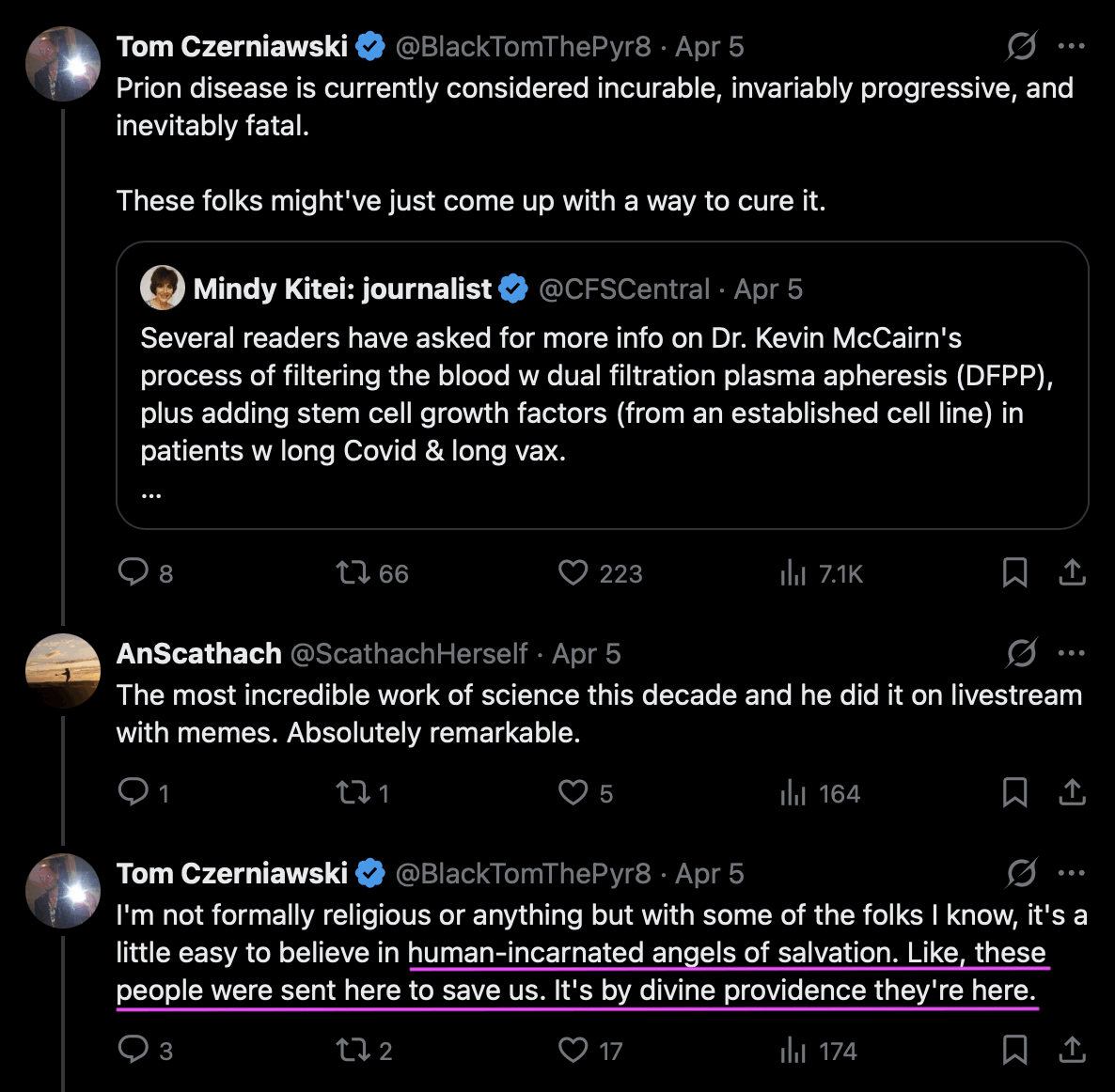Bookmark Tom's prion disease tweet
This screenshot has width=1115, height=1092.
(x=1014, y=572)
